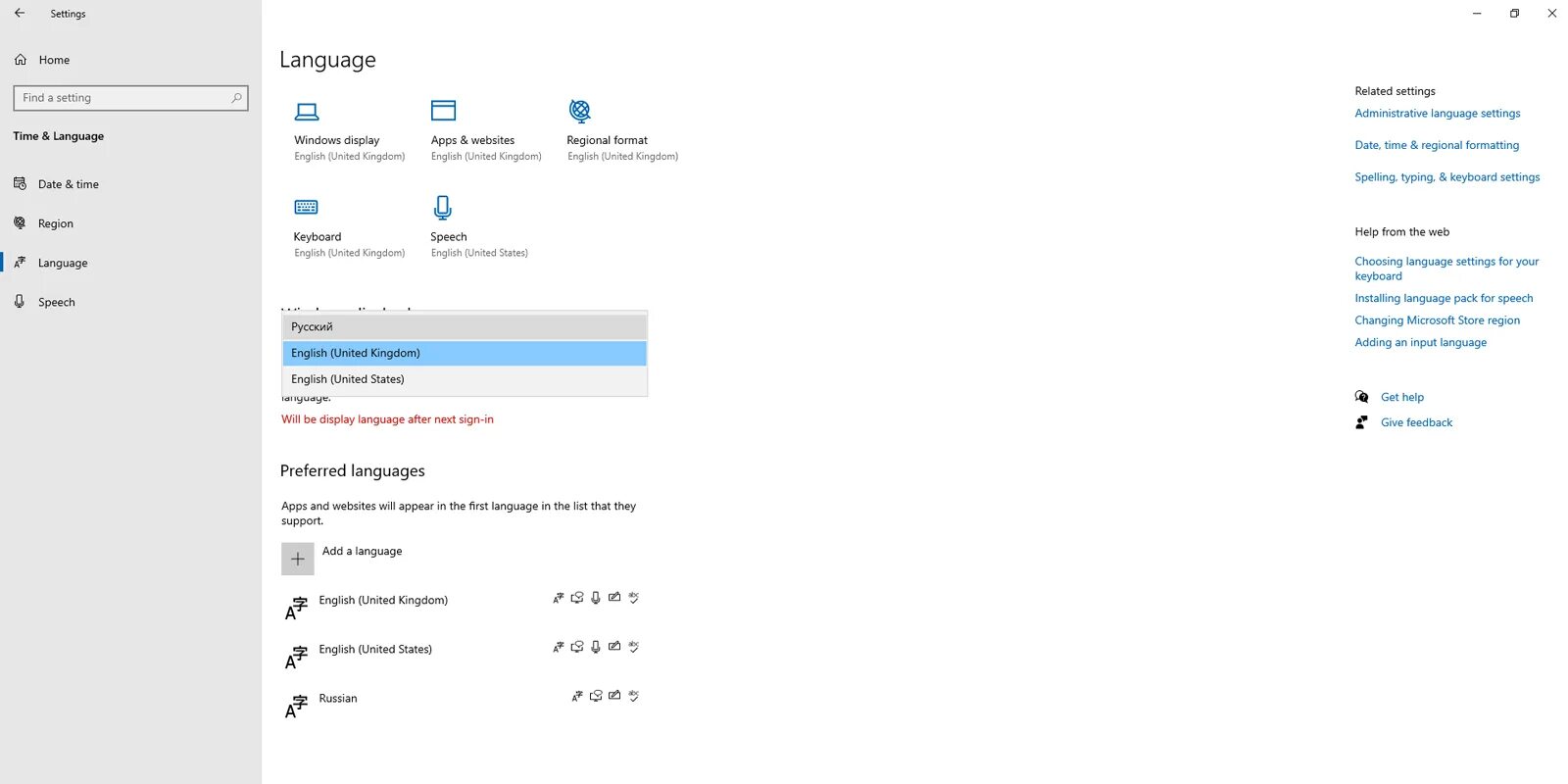Screen dimensions: 1568x784
Task: Open Regional format globe icon
Action: [580, 110]
